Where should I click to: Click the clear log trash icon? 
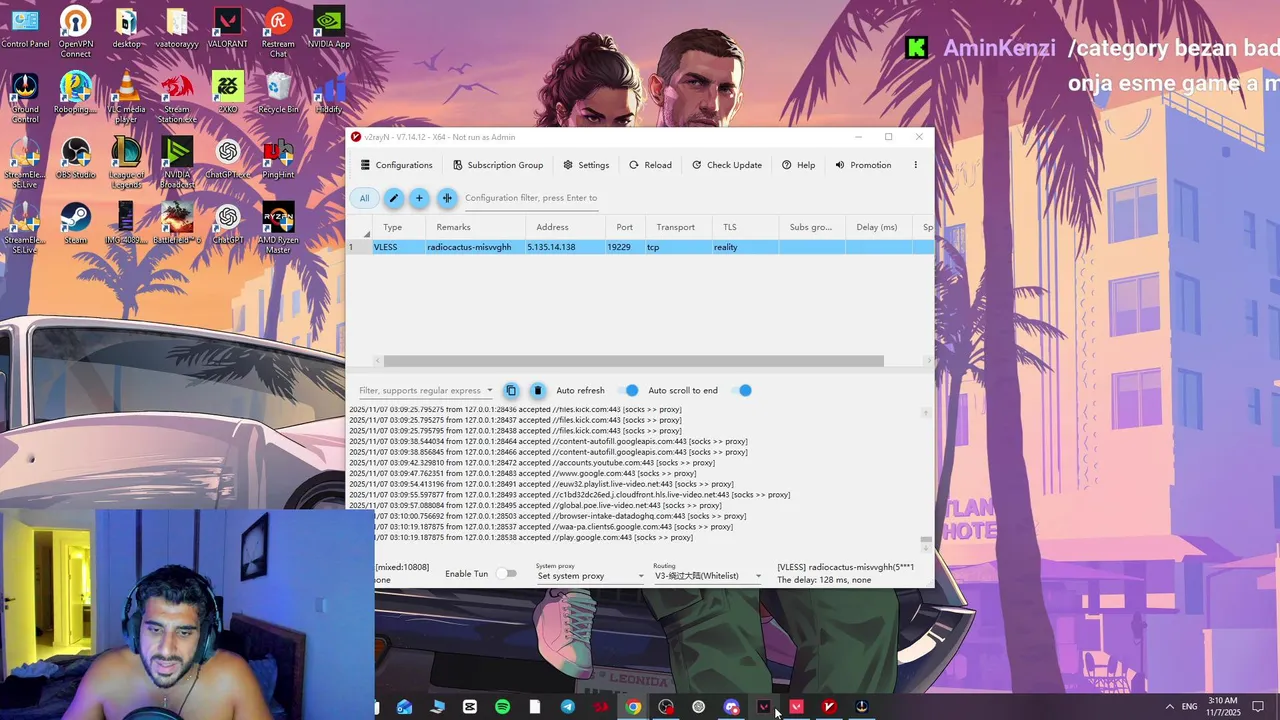537,390
